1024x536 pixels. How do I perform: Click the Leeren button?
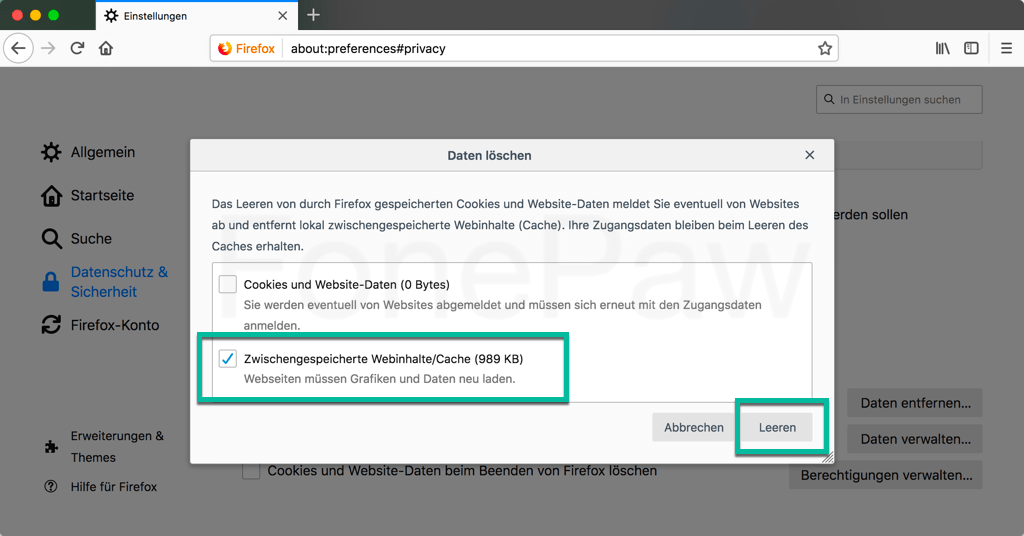(777, 427)
